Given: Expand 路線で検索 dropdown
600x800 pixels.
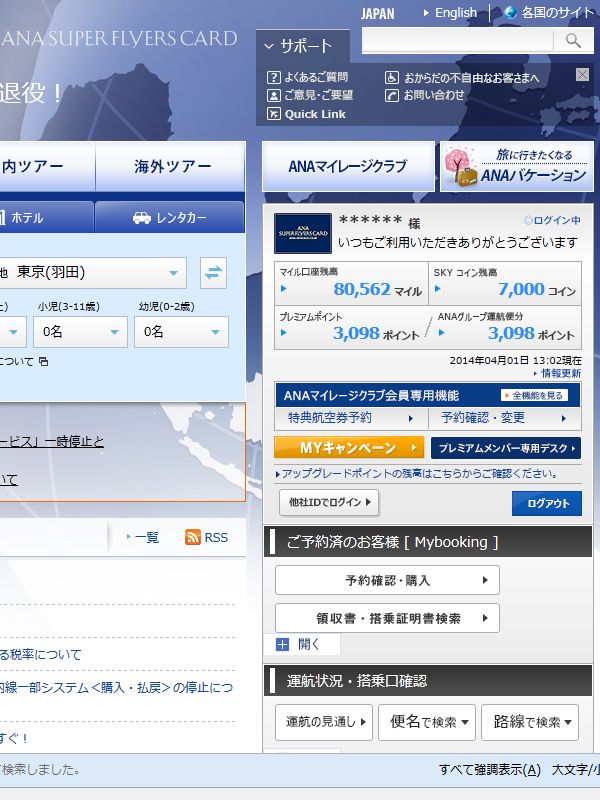Looking at the screenshot, I should (x=530, y=722).
